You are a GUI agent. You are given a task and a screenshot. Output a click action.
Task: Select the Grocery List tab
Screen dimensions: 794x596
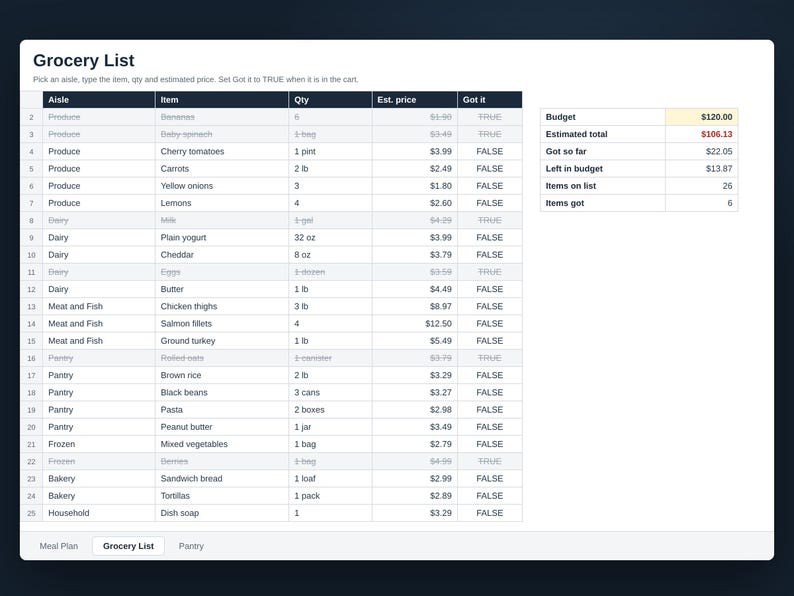(x=128, y=546)
